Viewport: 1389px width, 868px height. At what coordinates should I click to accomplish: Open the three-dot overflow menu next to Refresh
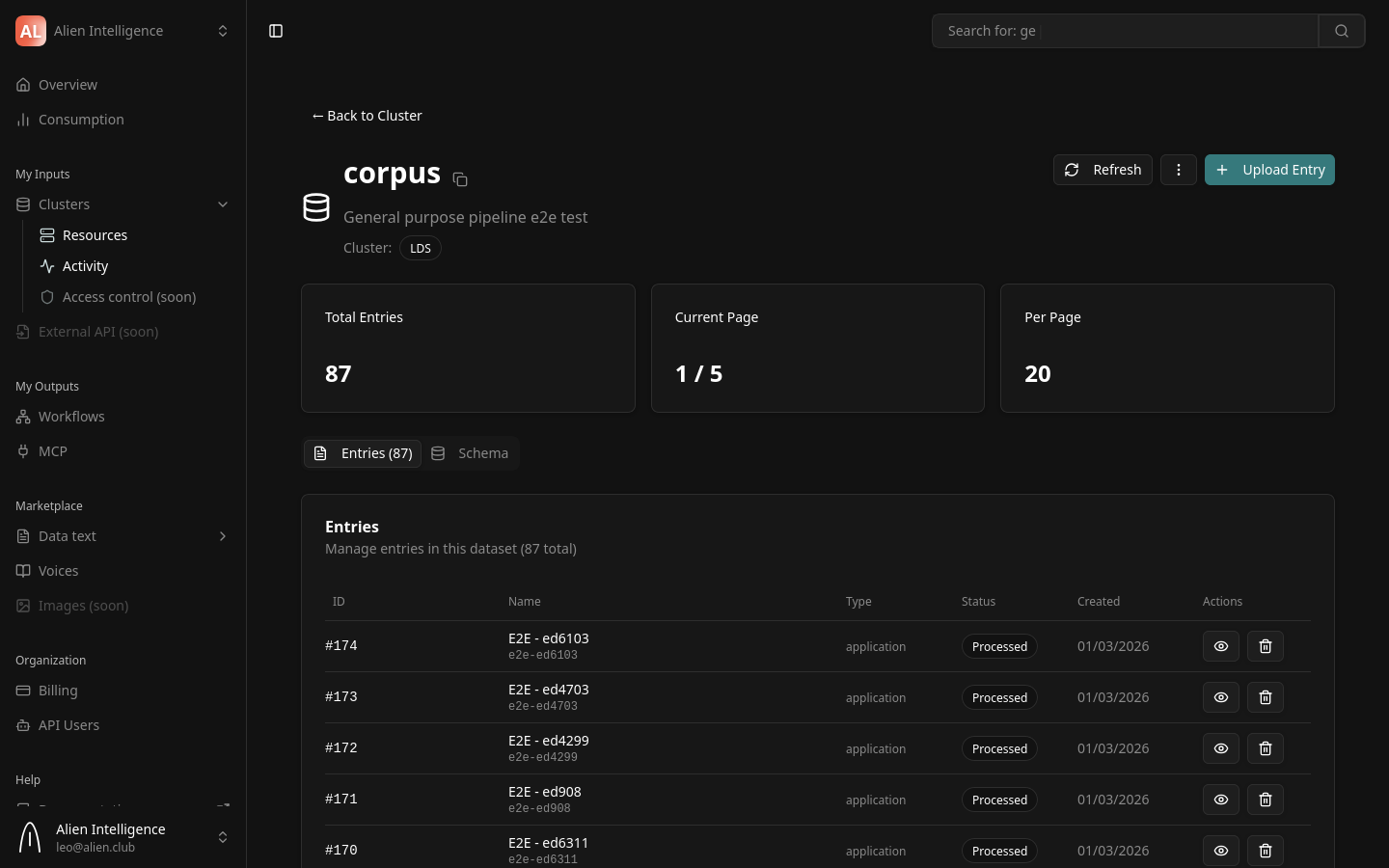(x=1179, y=170)
